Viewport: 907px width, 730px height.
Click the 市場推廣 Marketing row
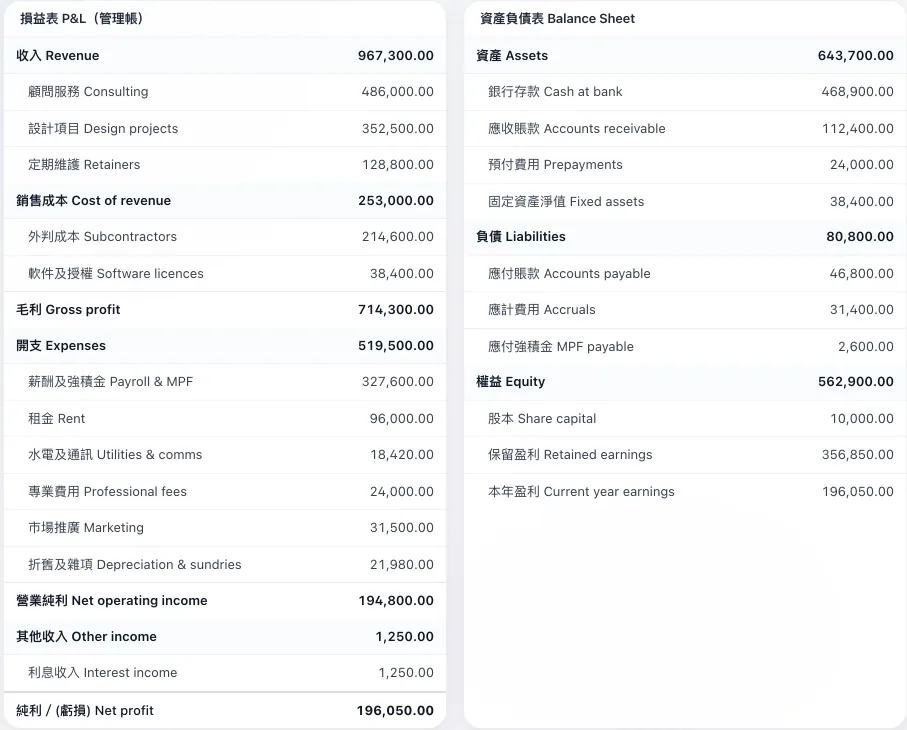click(x=225, y=528)
